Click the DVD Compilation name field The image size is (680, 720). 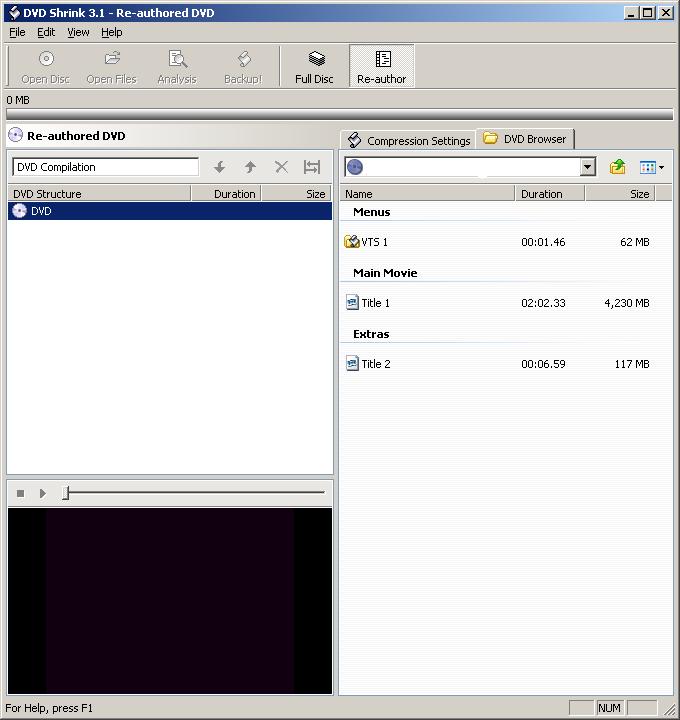pyautogui.click(x=106, y=167)
